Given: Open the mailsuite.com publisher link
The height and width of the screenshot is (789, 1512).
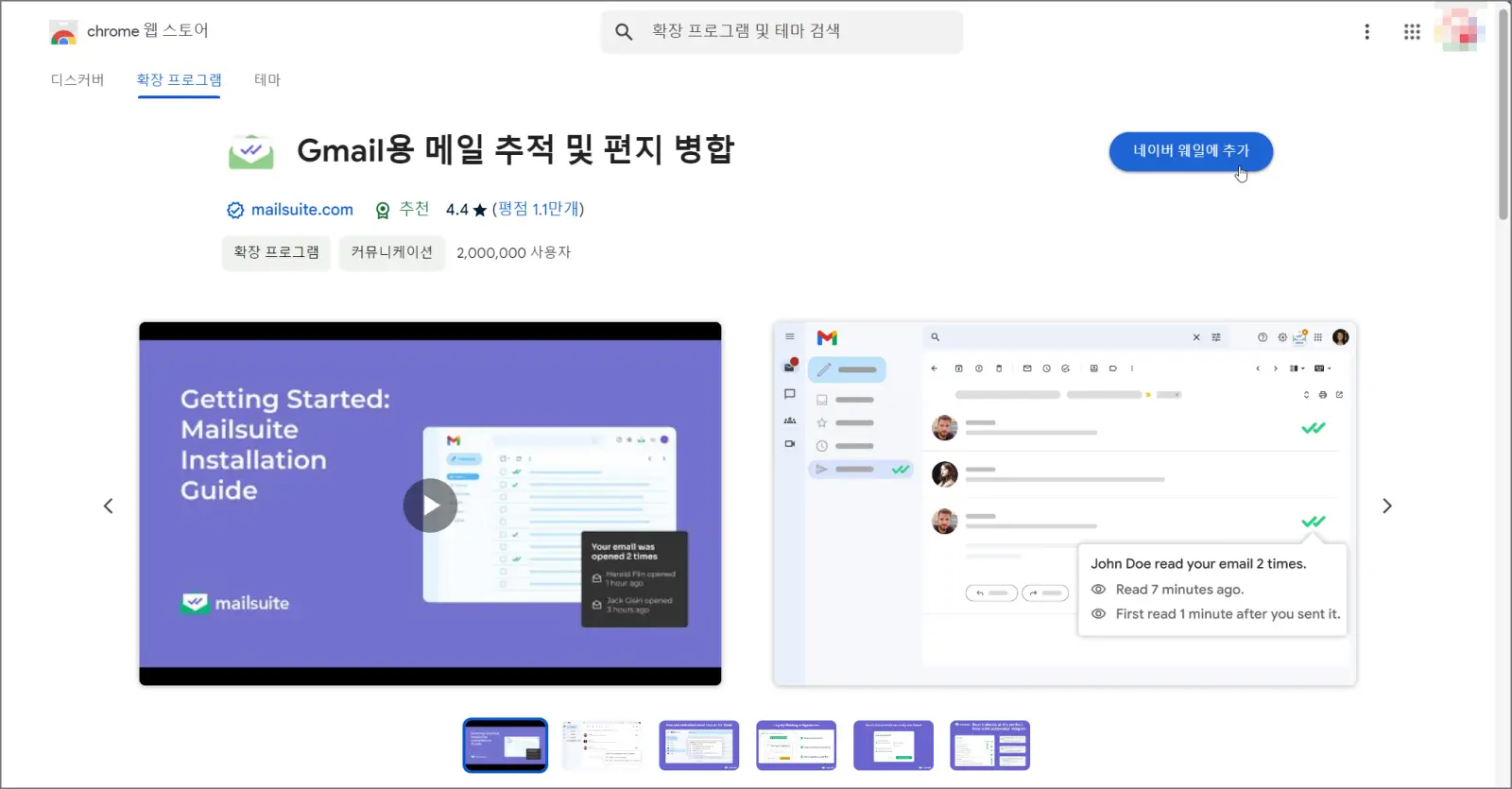Looking at the screenshot, I should 302,210.
